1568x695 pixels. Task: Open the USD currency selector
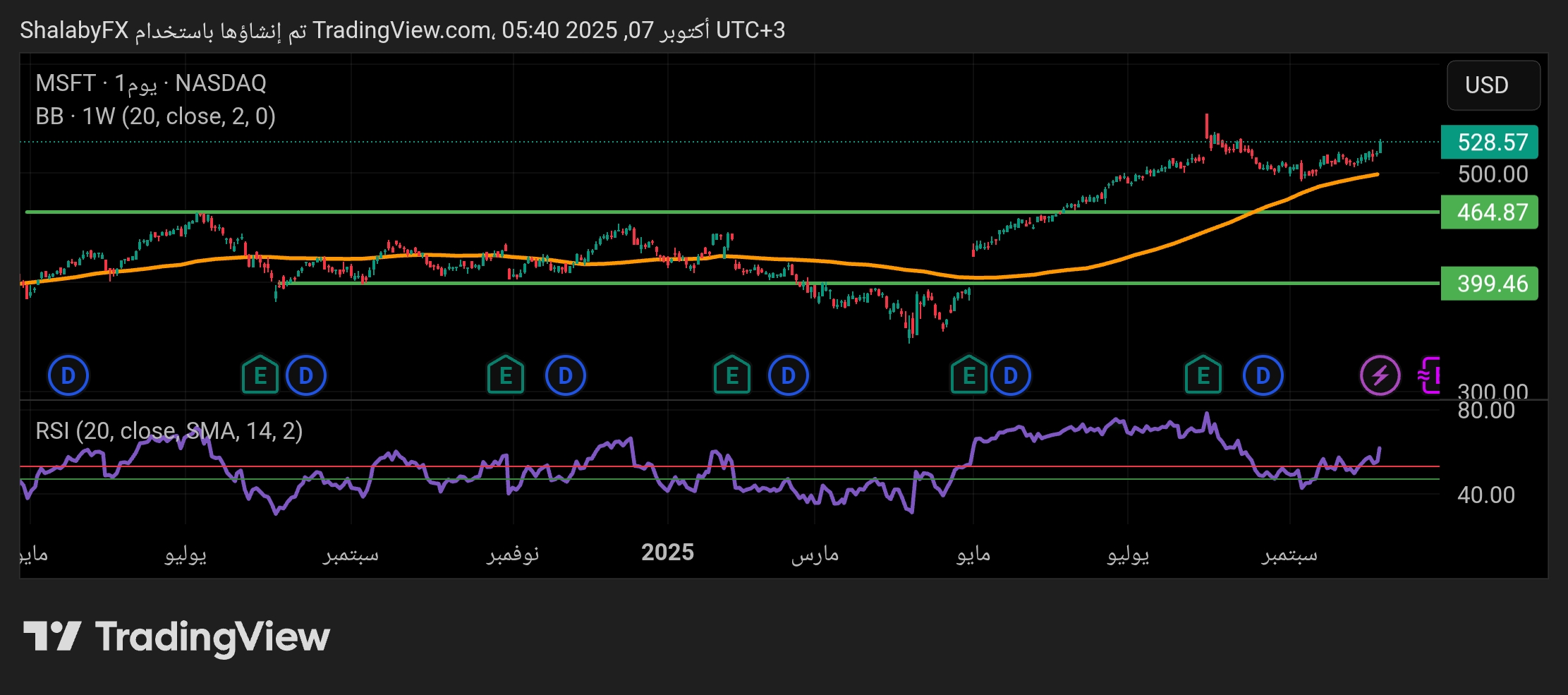click(1493, 85)
